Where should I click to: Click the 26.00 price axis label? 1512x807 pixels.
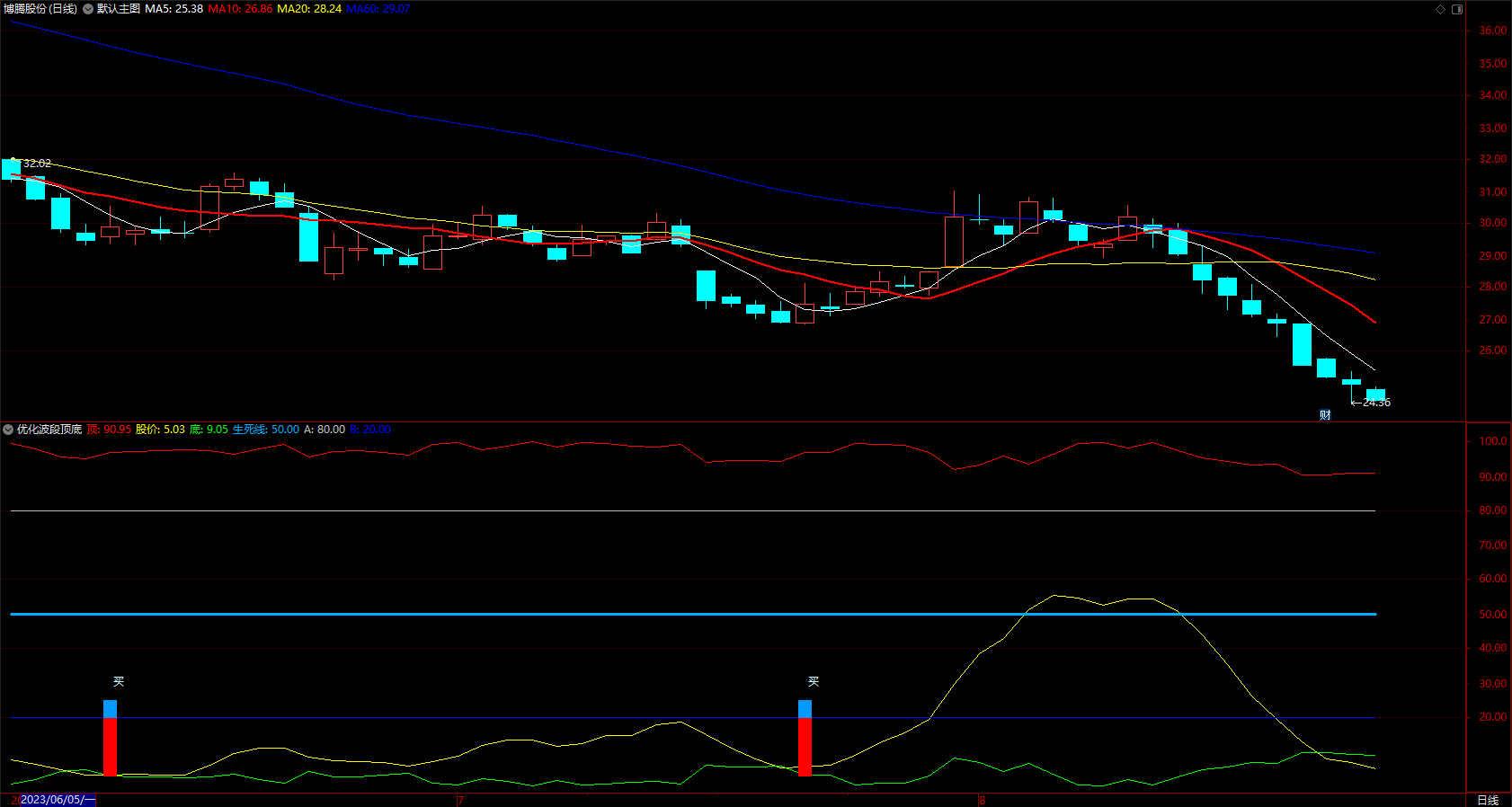(1492, 350)
